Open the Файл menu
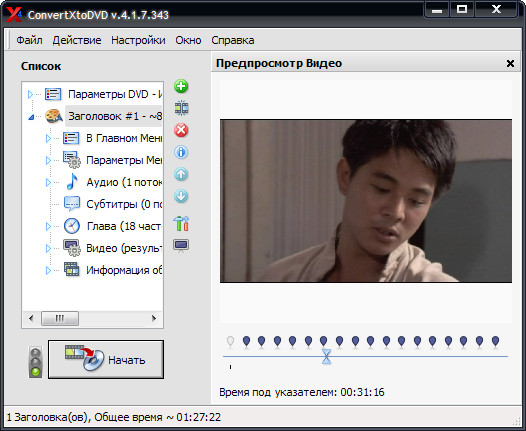 tap(30, 40)
